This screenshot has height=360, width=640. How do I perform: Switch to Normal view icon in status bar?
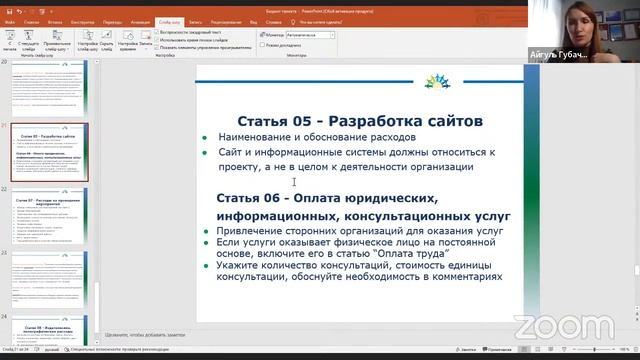point(524,349)
